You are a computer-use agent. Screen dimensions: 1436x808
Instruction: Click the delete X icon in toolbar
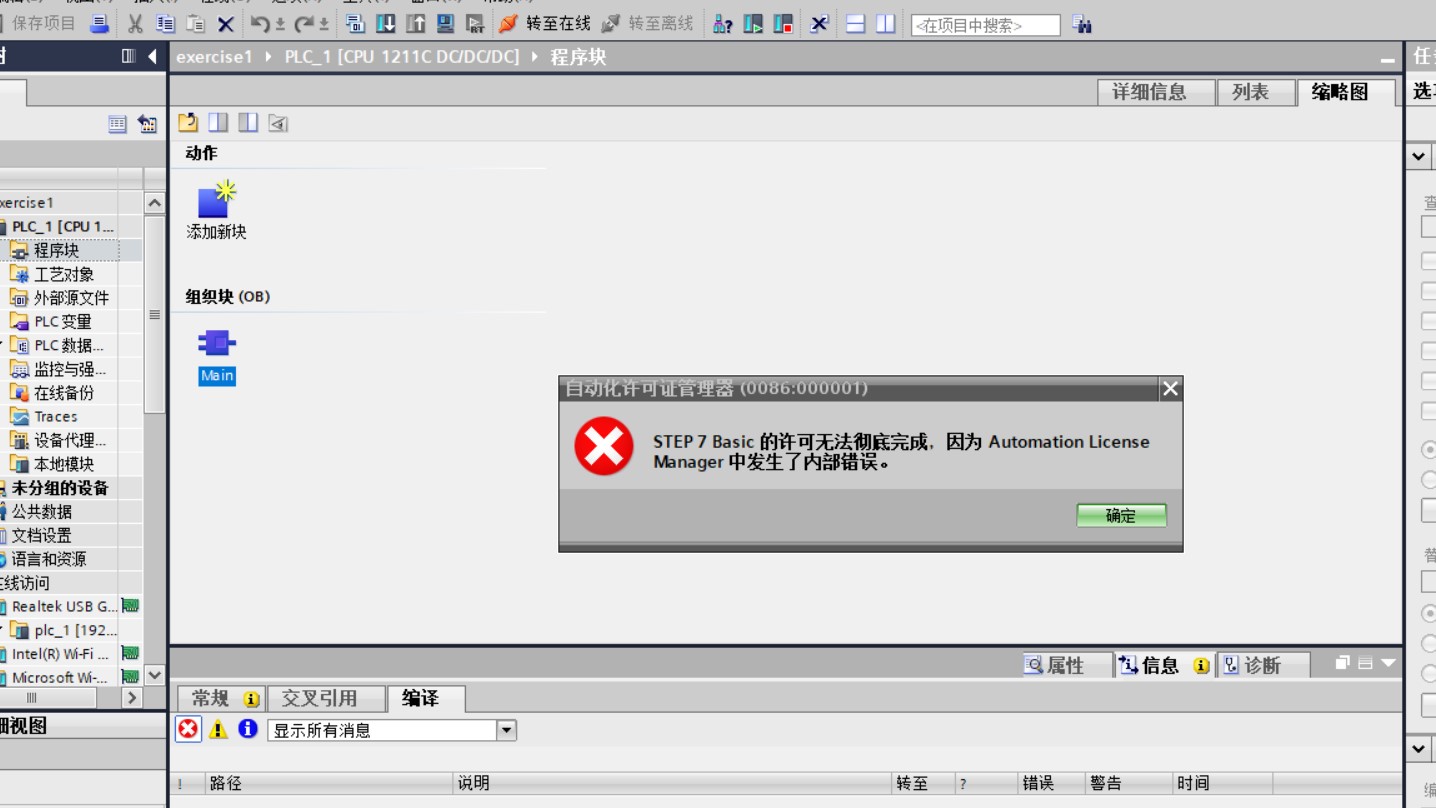[226, 24]
